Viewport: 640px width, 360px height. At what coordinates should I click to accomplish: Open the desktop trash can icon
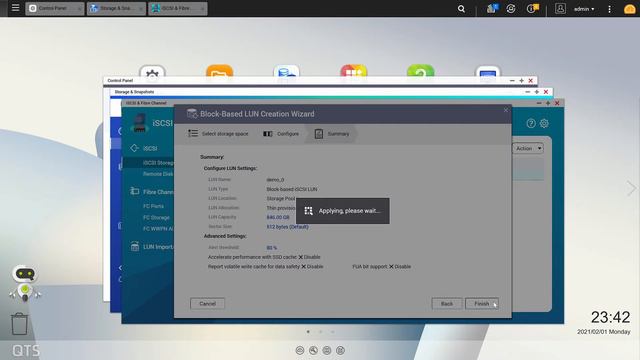point(19,324)
